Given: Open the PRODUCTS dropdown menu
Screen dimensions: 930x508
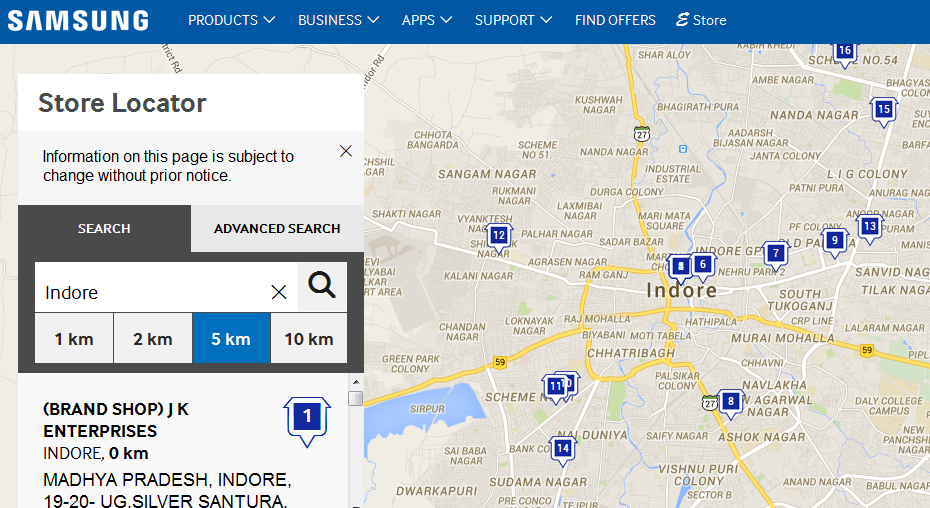Looking at the screenshot, I should (x=231, y=20).
